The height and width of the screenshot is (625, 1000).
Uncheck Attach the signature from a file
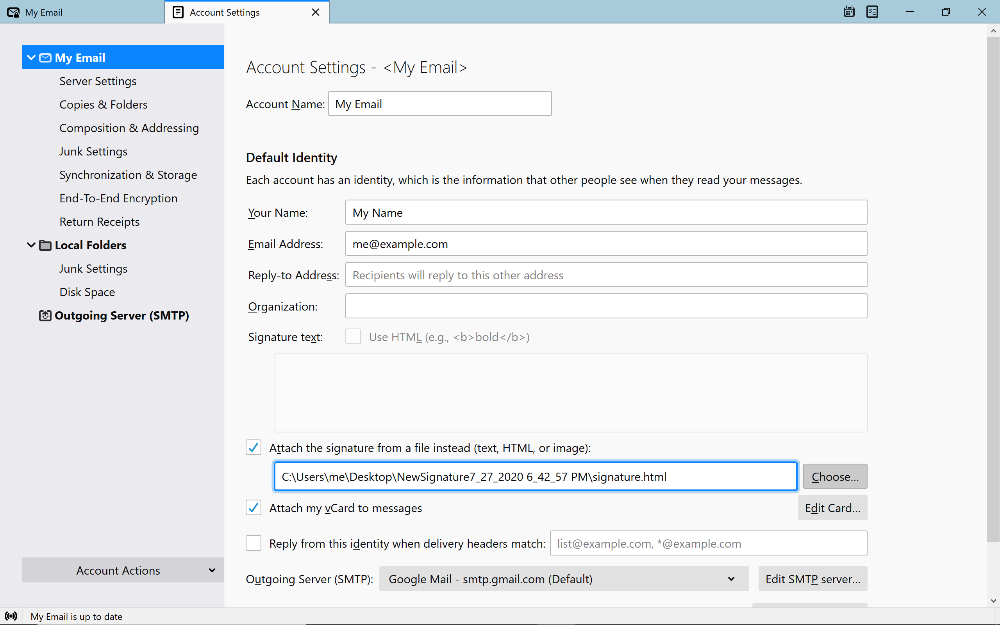click(254, 448)
